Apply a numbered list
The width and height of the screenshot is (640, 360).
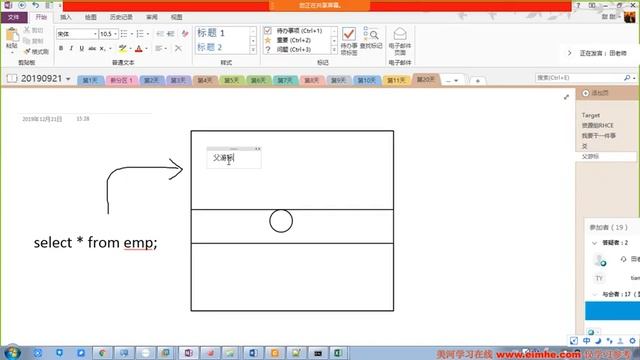pyautogui.click(x=140, y=34)
